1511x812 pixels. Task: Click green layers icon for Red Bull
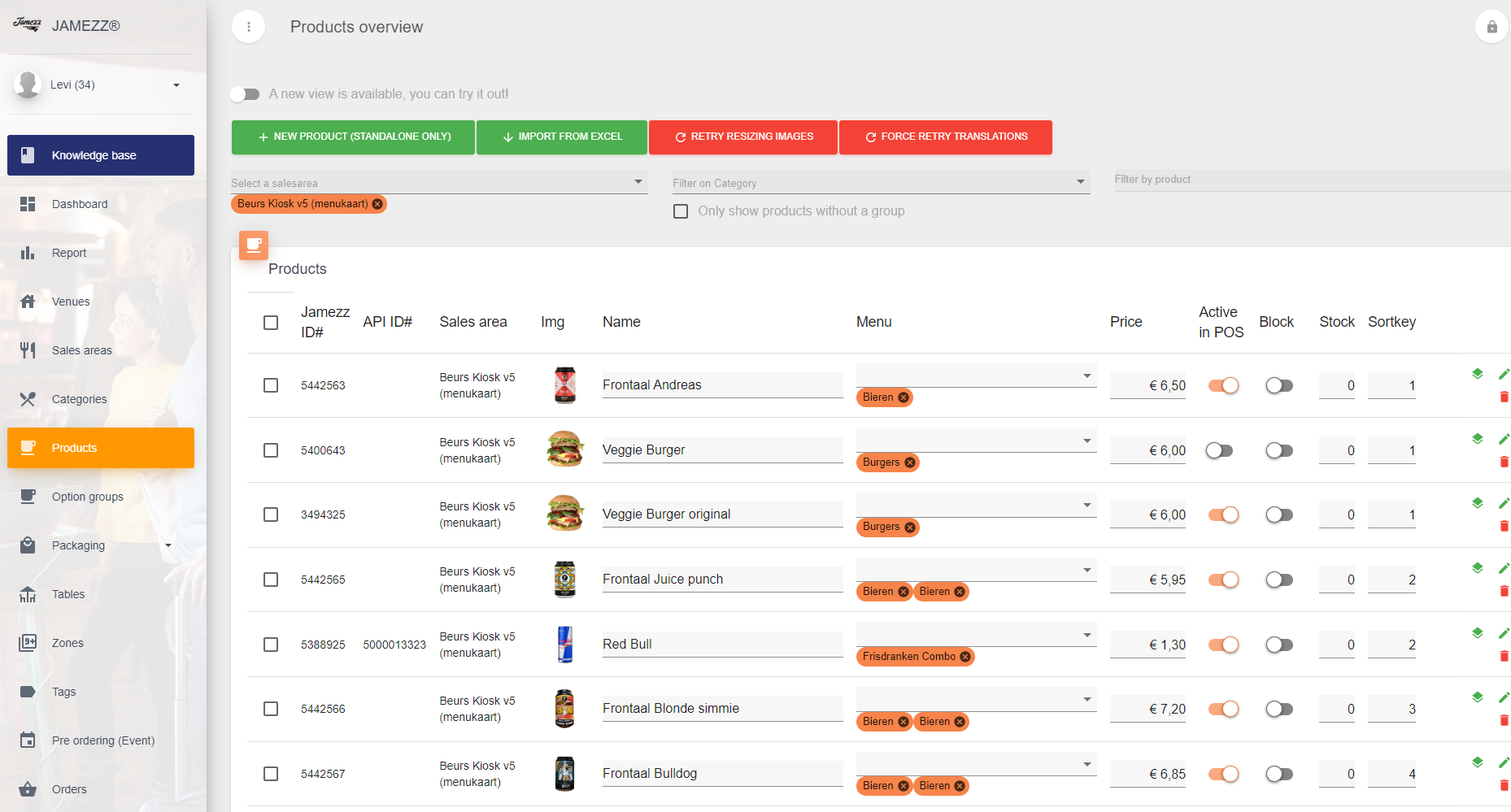(1478, 633)
